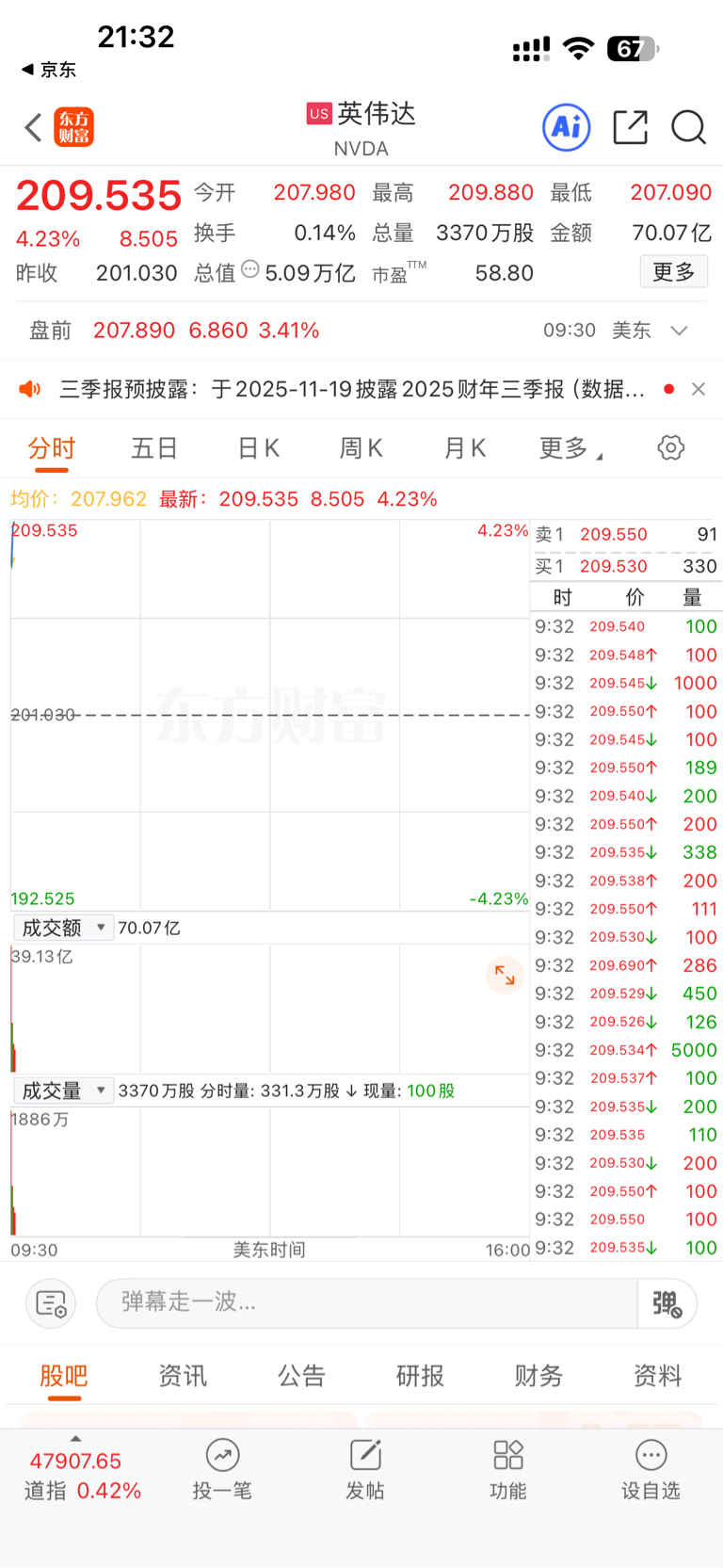
Task: Open the 研报 tab
Action: 420,1376
